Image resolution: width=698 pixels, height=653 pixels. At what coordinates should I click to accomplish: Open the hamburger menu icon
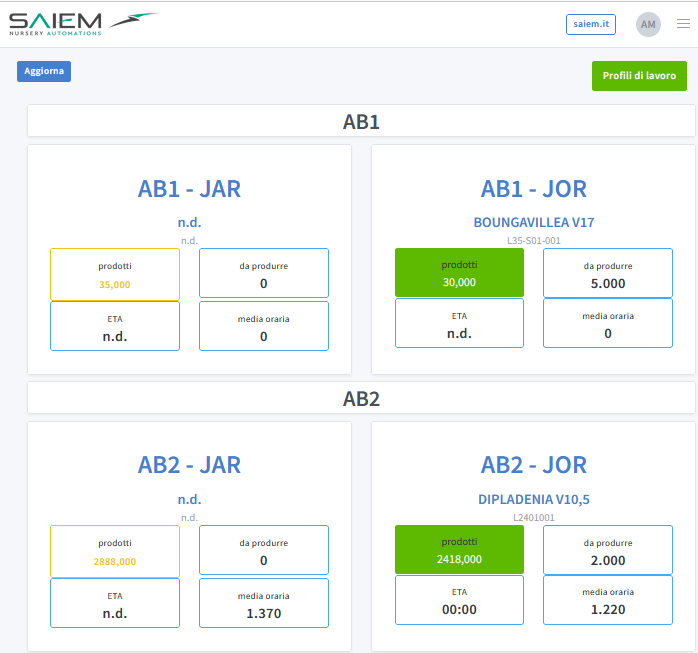tap(683, 24)
